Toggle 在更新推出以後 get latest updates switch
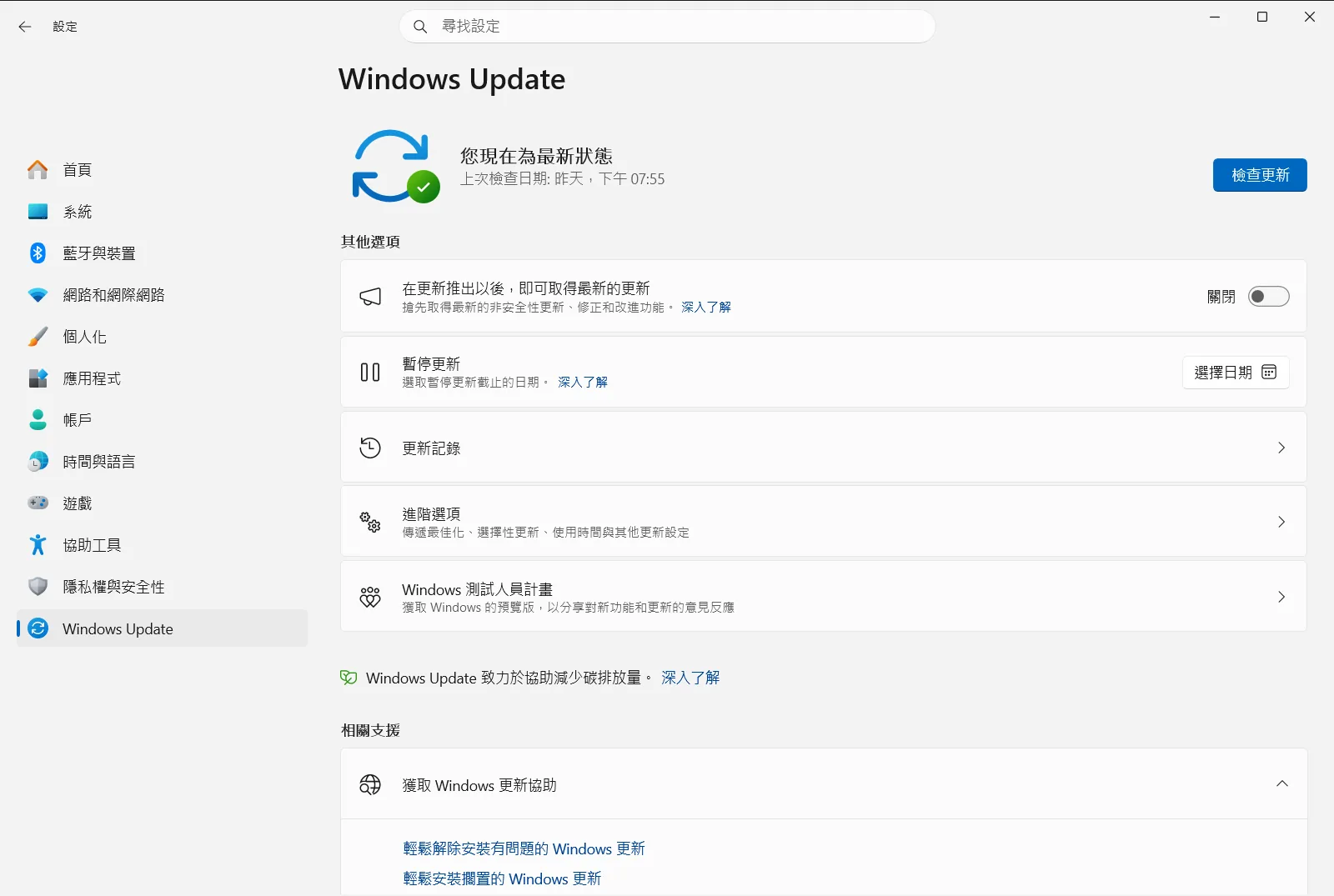 1268,297
